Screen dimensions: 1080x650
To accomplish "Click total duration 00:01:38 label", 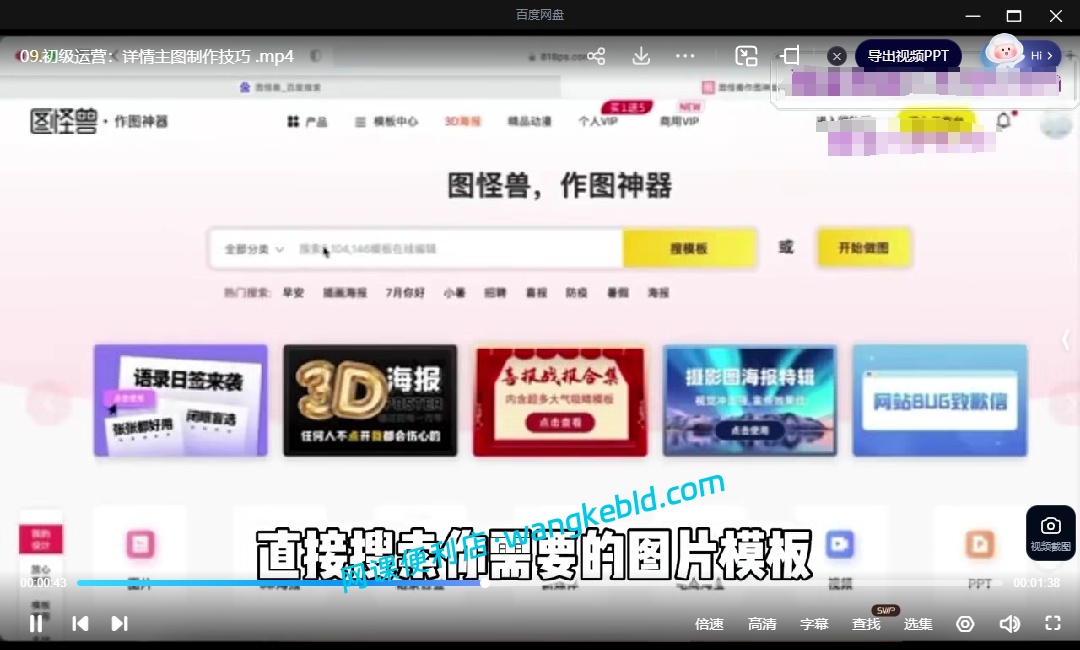I will [x=1036, y=583].
